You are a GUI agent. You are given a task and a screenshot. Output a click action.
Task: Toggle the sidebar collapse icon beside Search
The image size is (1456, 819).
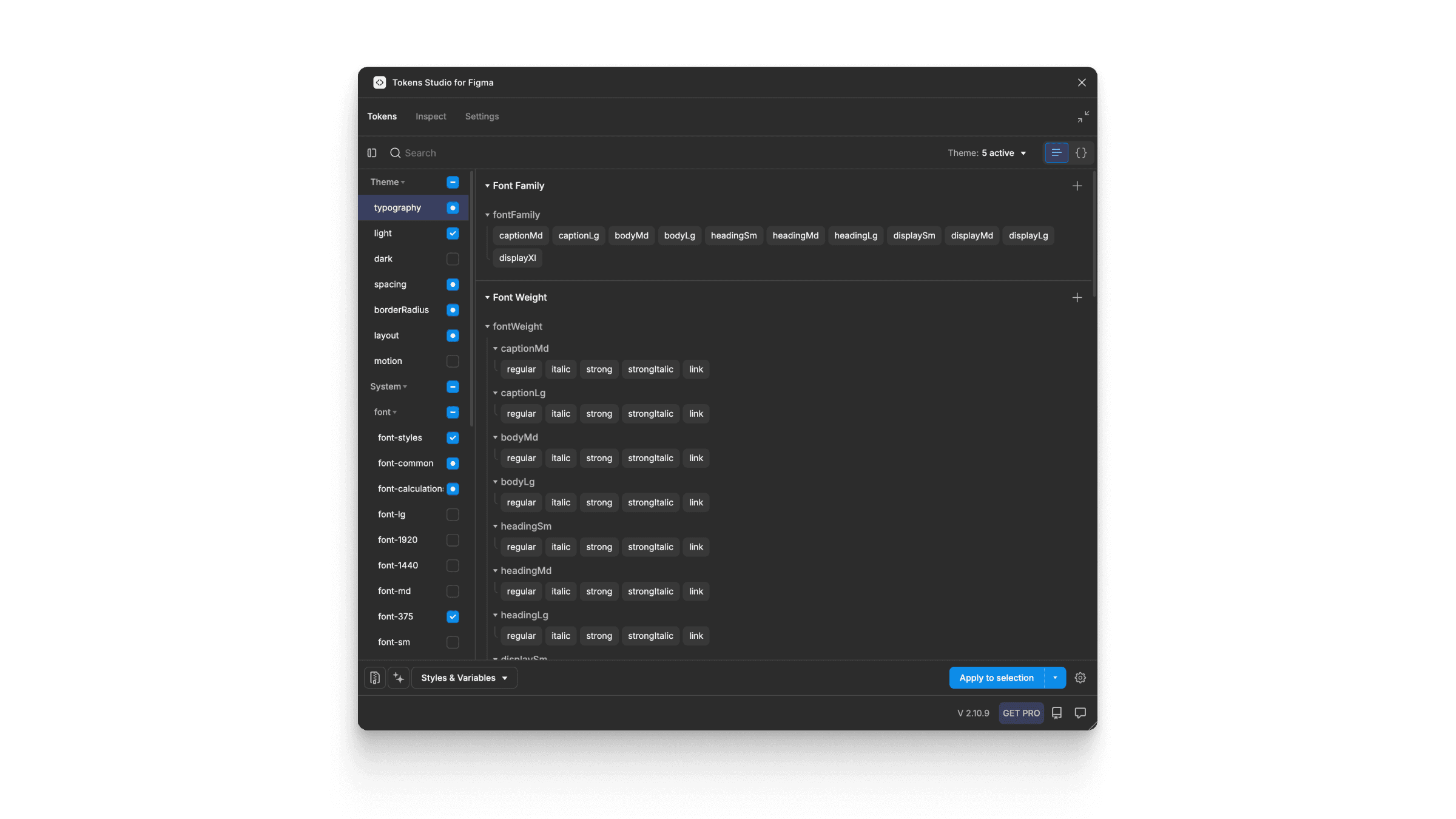372,153
